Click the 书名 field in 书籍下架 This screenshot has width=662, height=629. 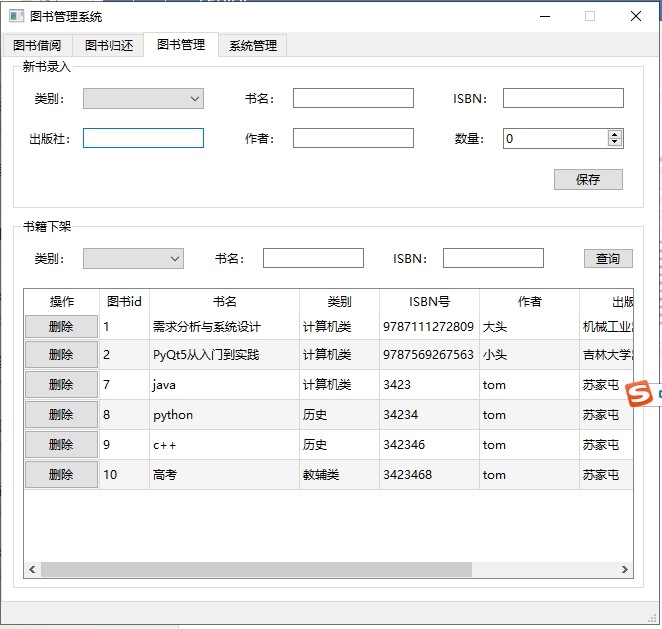pyautogui.click(x=313, y=258)
